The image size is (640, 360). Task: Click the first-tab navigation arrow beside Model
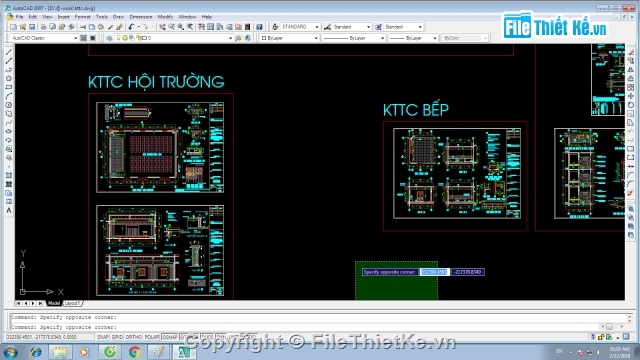(x=18, y=303)
